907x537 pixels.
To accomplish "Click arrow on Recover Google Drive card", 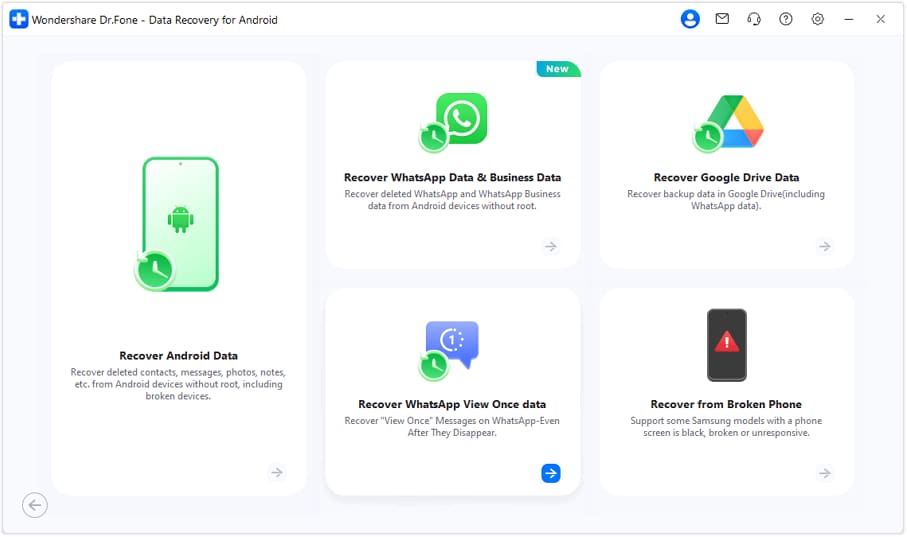I will [x=825, y=247].
